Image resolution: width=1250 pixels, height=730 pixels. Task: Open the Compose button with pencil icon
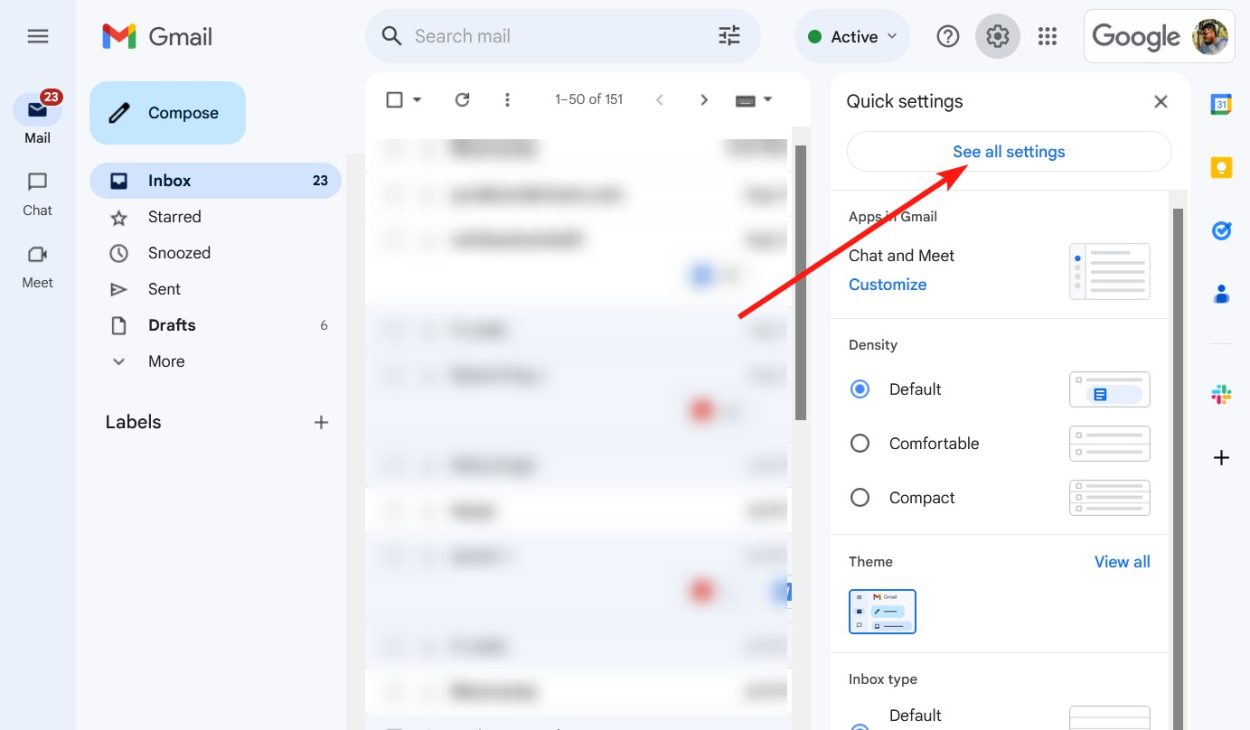[167, 113]
